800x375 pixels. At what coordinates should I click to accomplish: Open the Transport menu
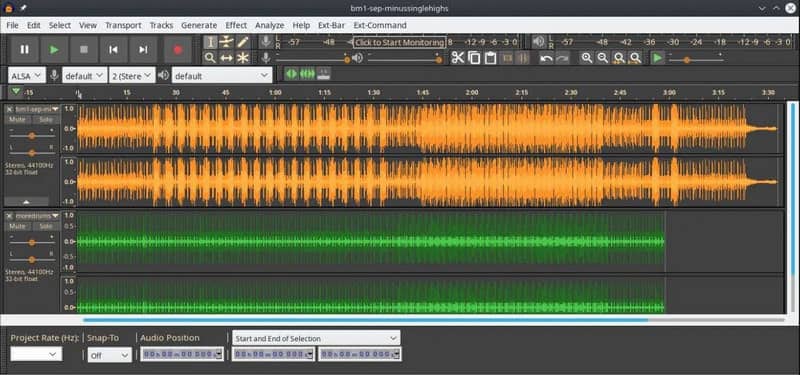[123, 25]
